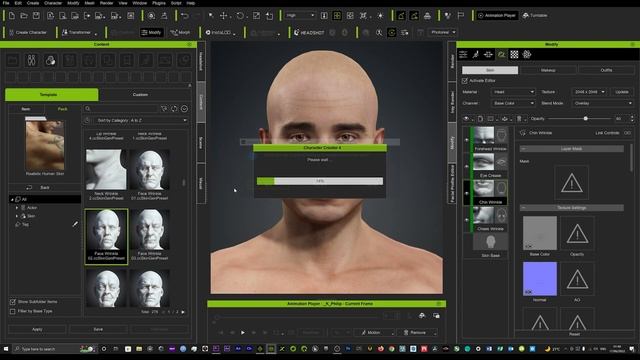640x360 pixels.
Task: Open the Headshot plugin button
Action: (309, 32)
